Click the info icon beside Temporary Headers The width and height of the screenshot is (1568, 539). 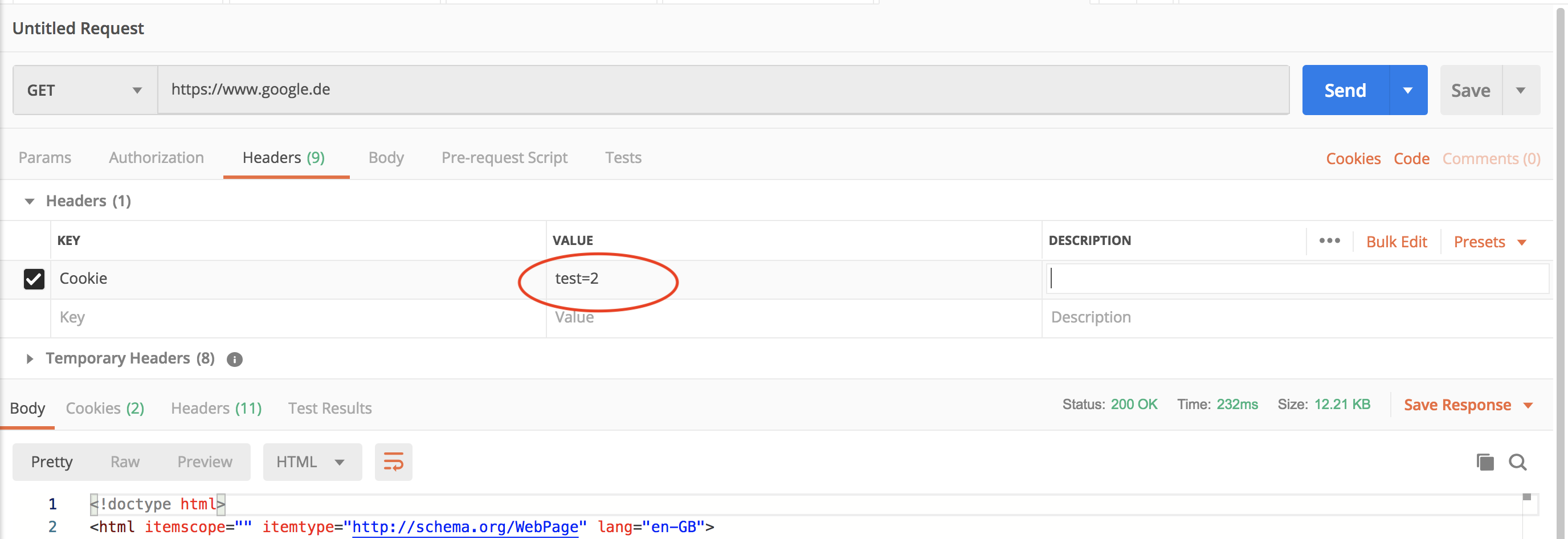[235, 359]
